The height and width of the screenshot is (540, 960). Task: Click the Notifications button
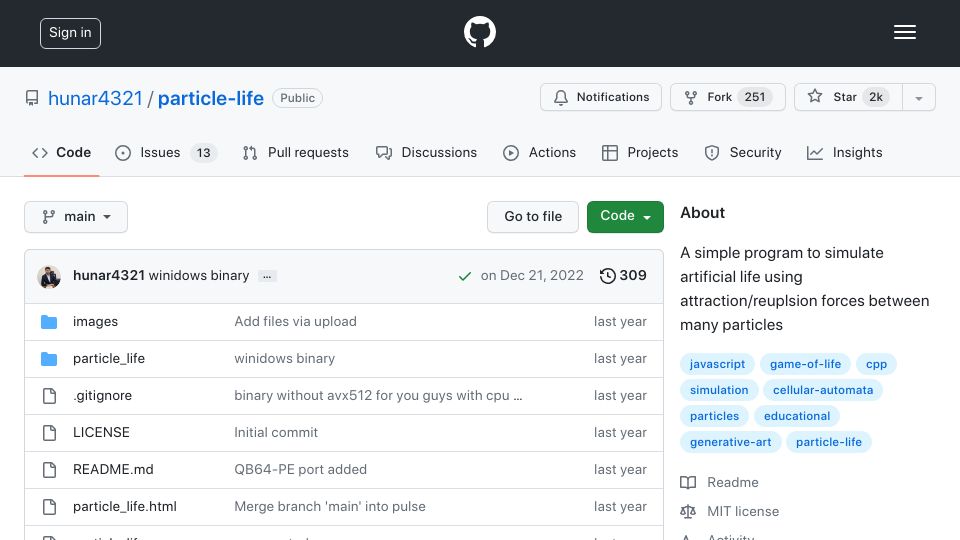tap(601, 97)
